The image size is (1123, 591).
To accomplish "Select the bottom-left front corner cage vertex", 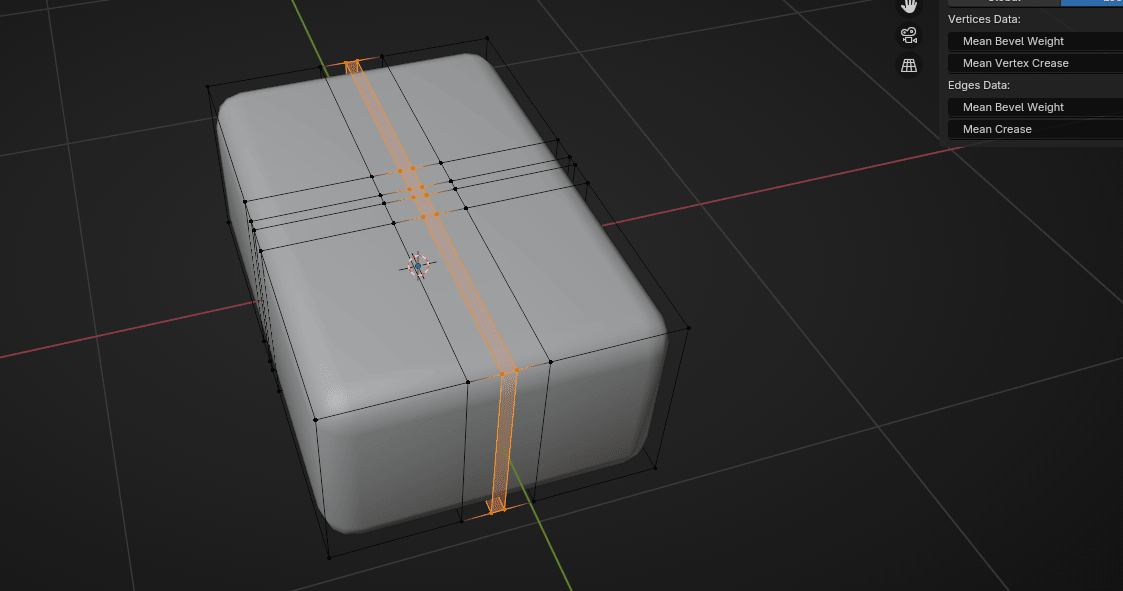I will pos(329,557).
